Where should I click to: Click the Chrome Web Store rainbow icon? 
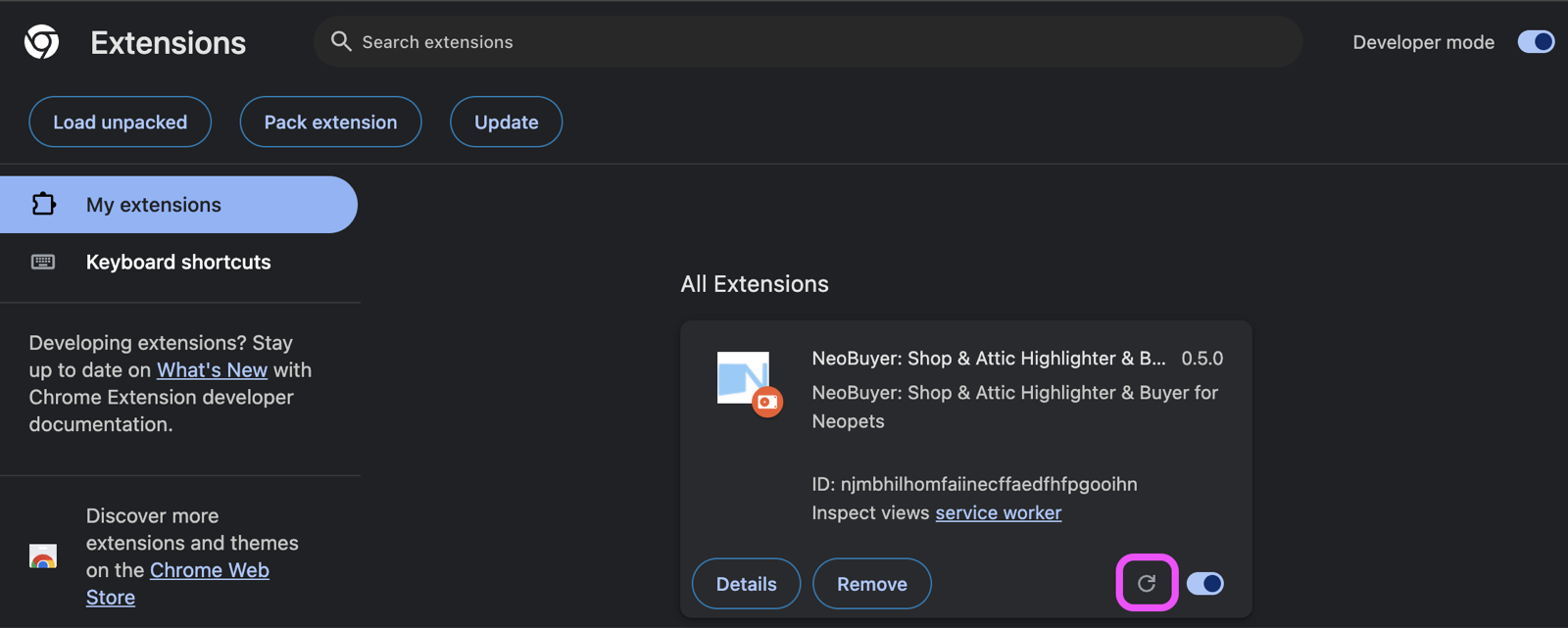coord(43,556)
